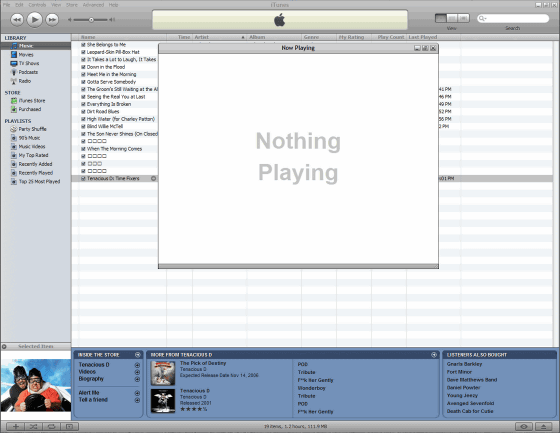Open the Gnarls Barkley artist link
This screenshot has height=433, width=560.
pos(464,364)
